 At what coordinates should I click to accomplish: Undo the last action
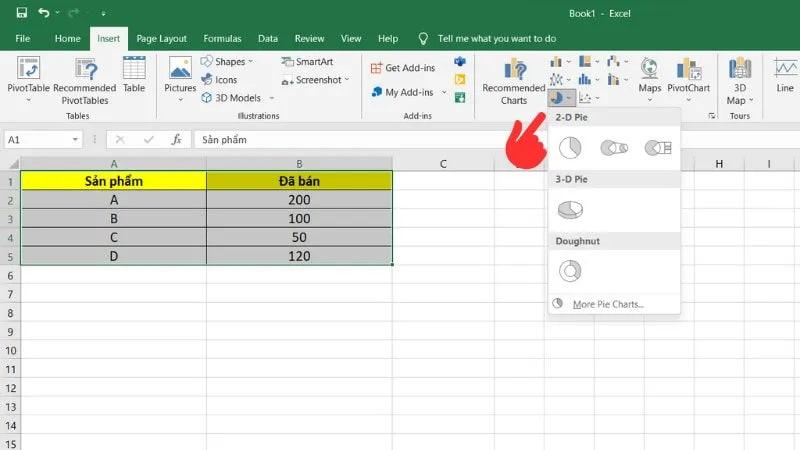tap(43, 13)
